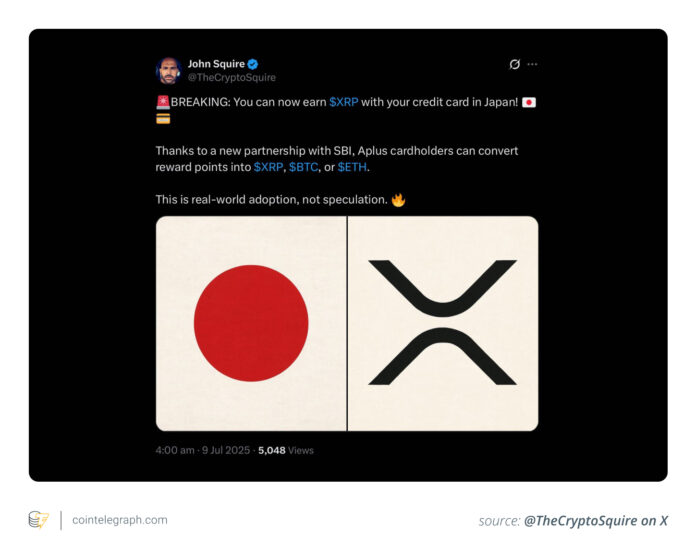696x559 pixels.
Task: Click the credit card emoji
Action: [x=163, y=119]
